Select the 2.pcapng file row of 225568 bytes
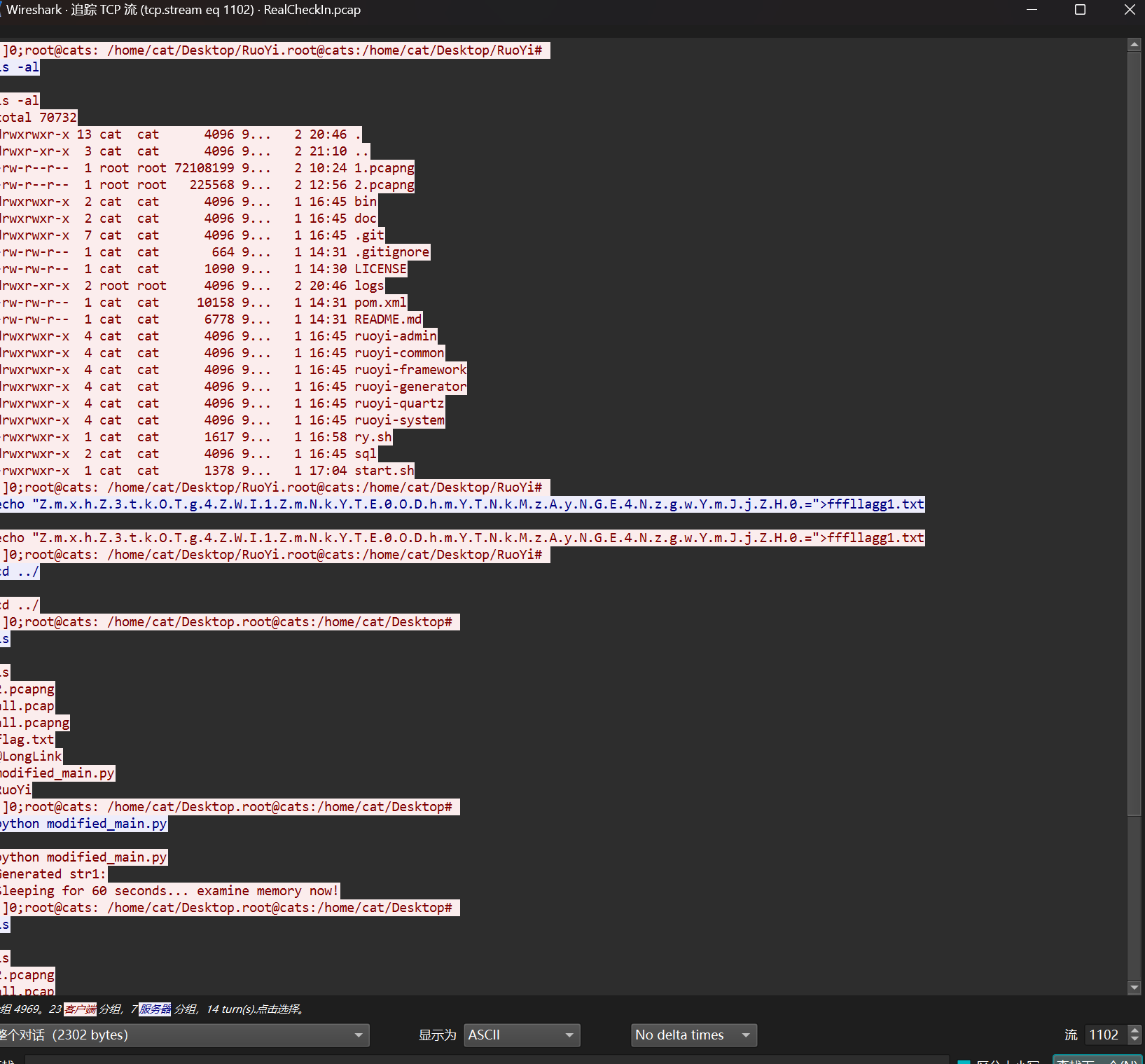 click(207, 185)
